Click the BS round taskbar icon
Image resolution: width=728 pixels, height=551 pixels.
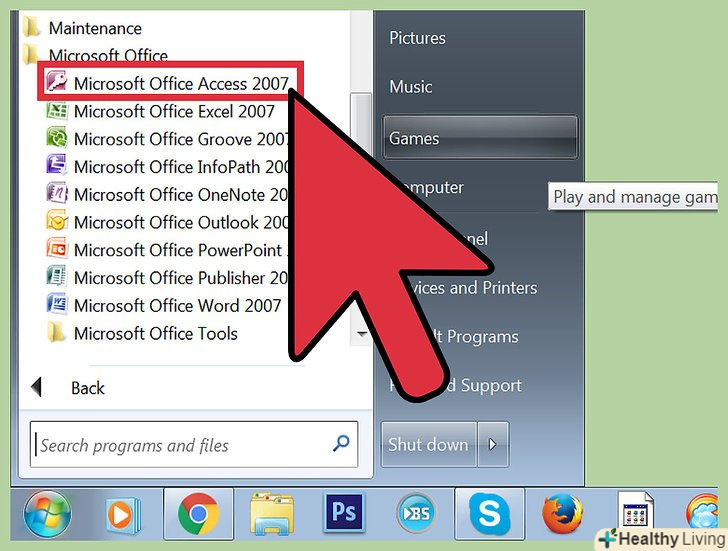tap(416, 513)
